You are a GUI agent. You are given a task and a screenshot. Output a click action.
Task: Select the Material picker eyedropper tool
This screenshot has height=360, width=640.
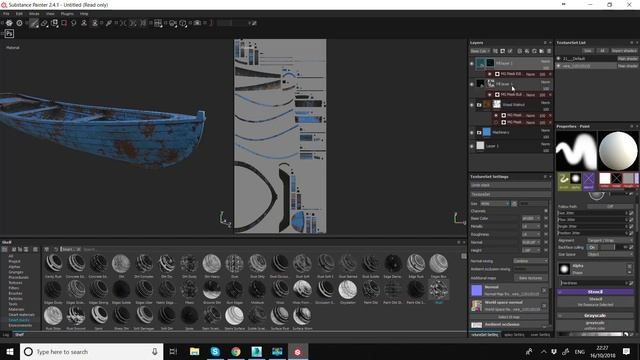tap(109, 23)
